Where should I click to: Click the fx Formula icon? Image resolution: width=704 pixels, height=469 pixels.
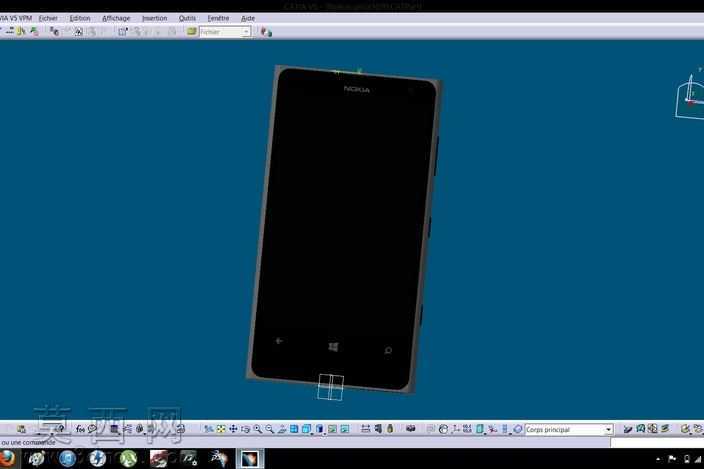[80, 429]
